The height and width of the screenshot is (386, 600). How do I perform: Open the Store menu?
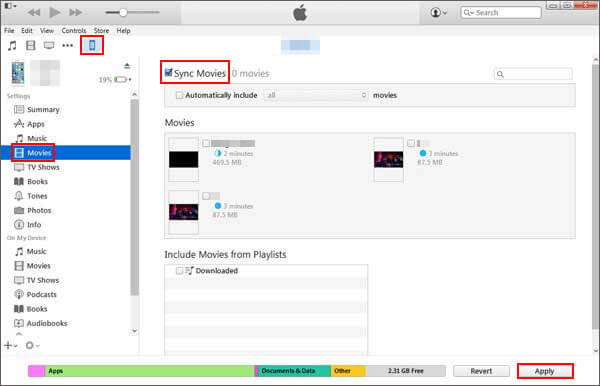coord(101,31)
